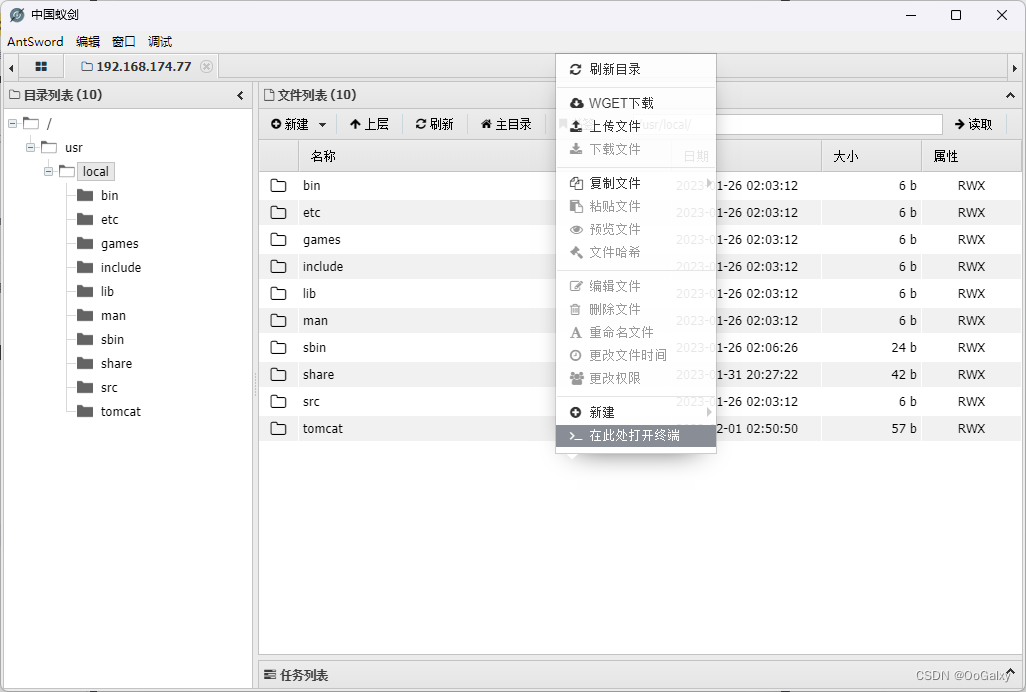Close the 192.168.174.77 tab
1026x692 pixels.
coord(206,66)
